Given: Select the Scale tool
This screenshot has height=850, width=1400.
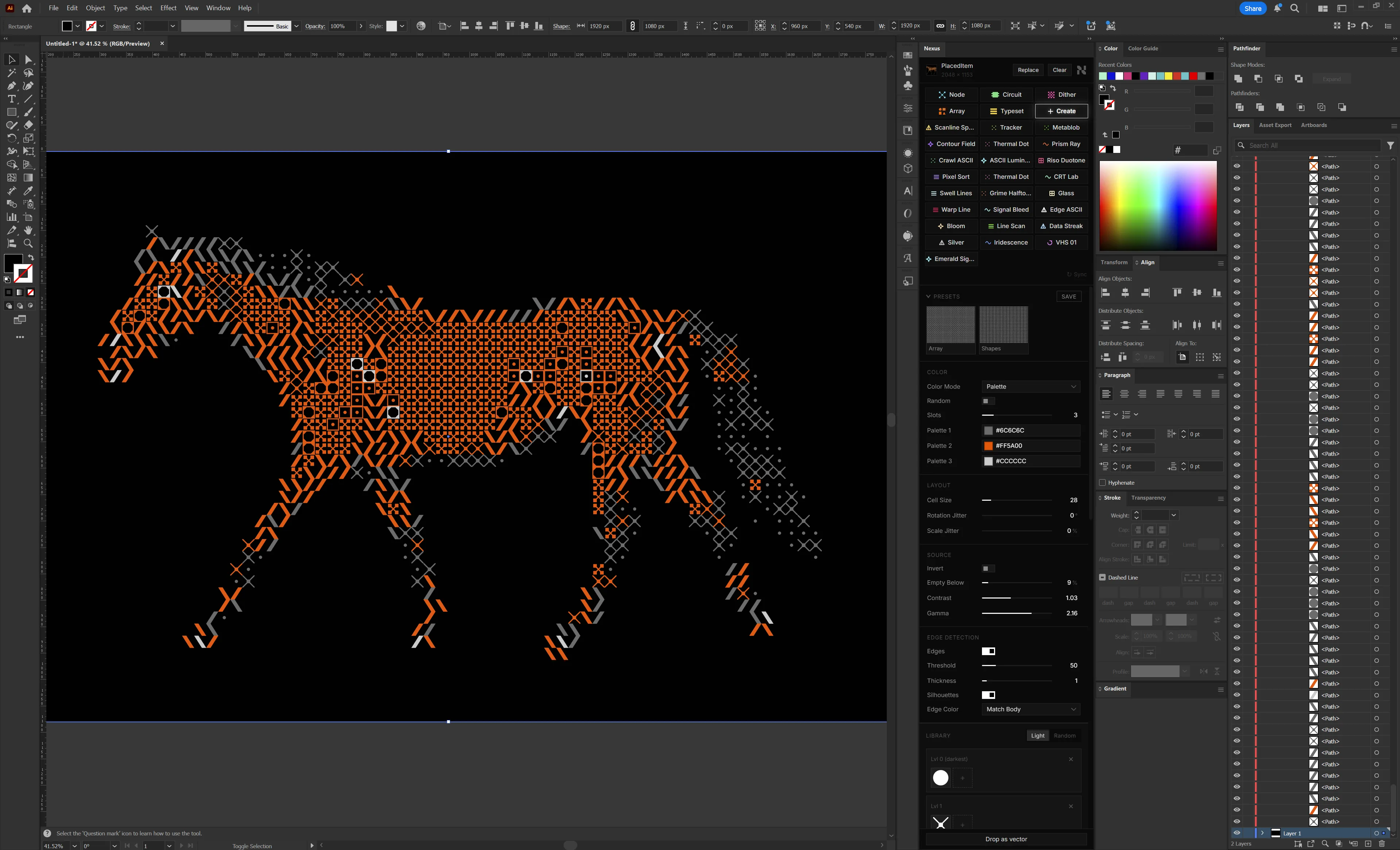Looking at the screenshot, I should 28,138.
